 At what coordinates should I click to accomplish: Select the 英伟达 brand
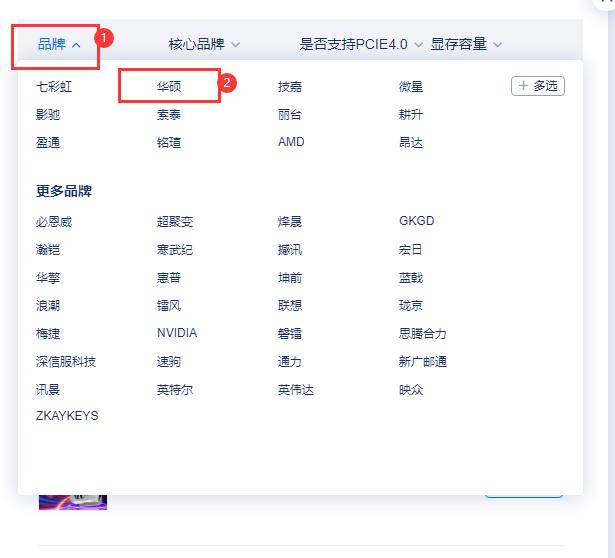(x=296, y=390)
